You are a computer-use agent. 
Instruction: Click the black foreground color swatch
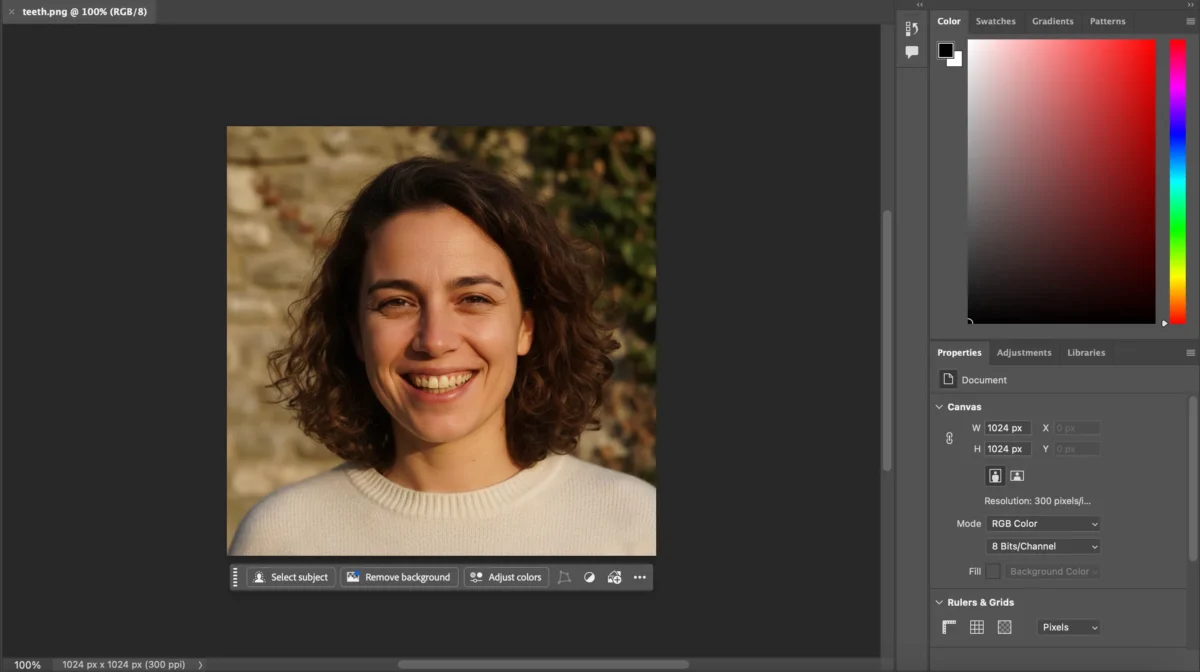[x=945, y=51]
